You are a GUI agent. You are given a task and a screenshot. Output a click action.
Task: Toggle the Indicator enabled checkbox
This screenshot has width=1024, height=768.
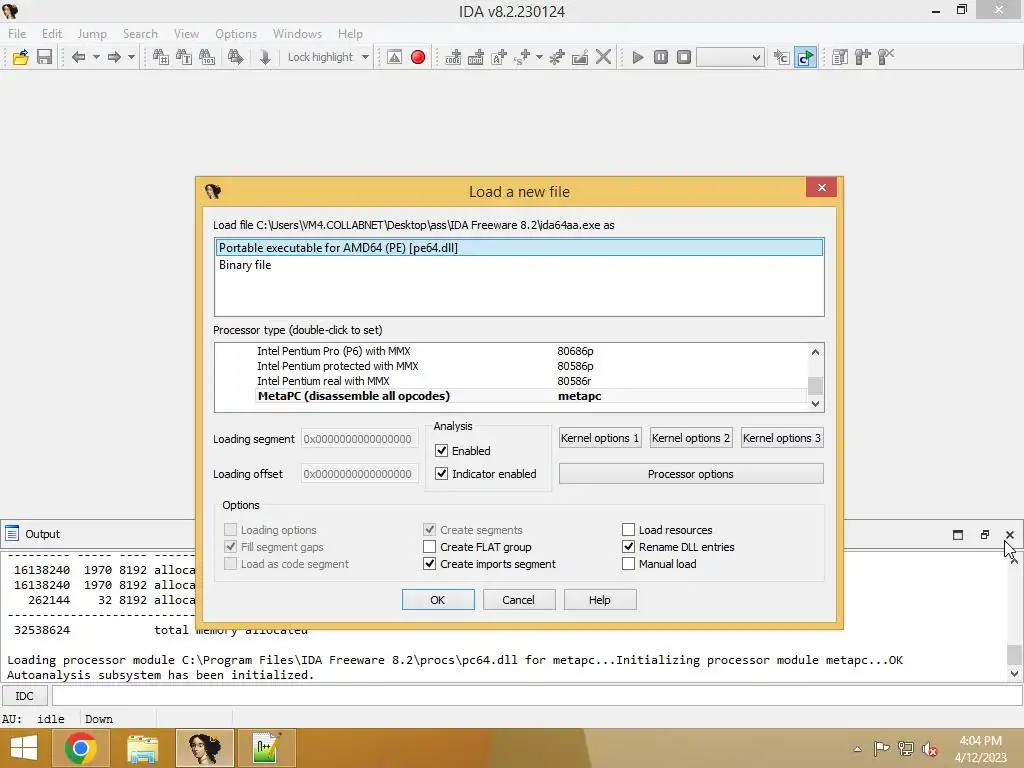pyautogui.click(x=441, y=473)
